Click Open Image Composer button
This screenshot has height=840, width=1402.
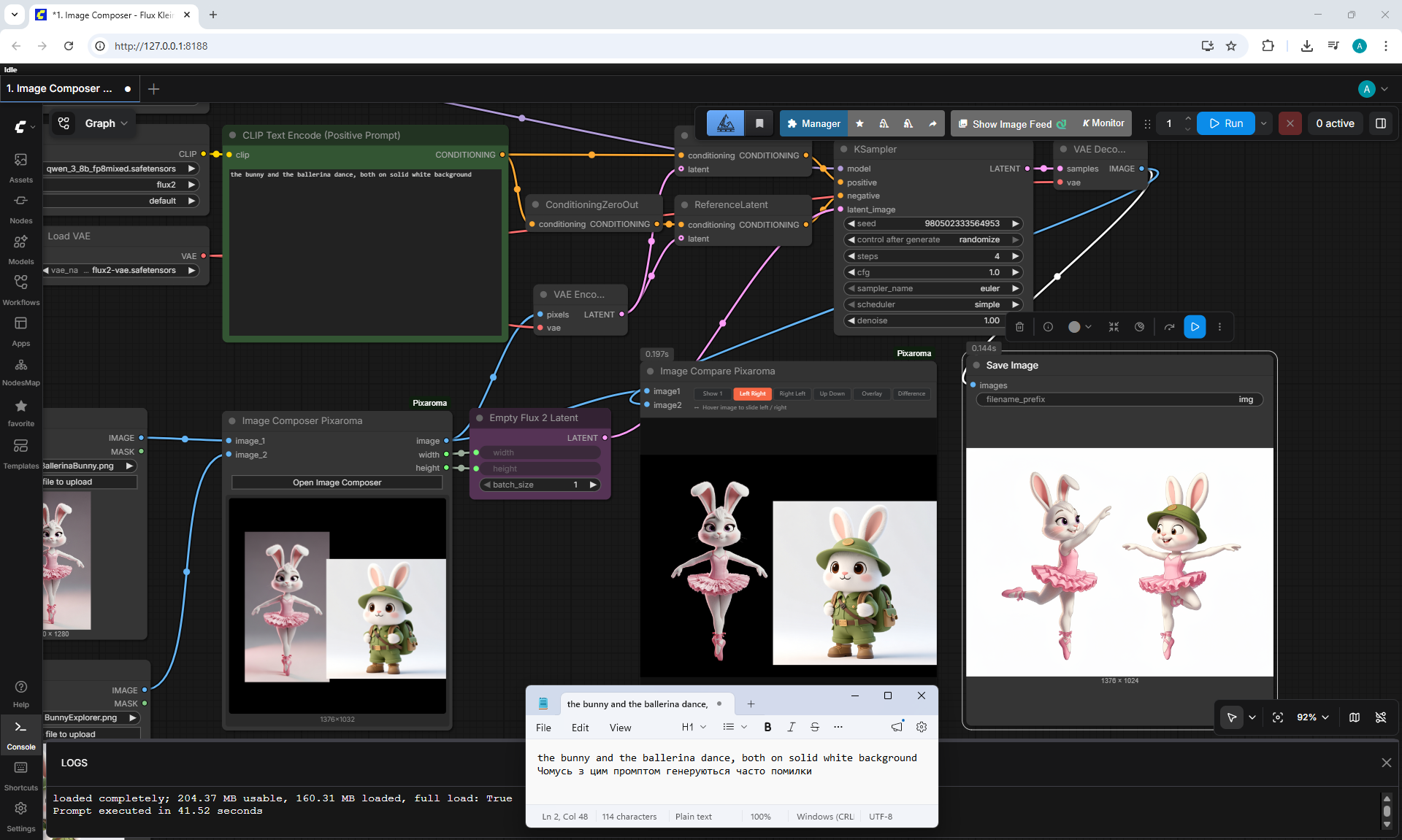pyautogui.click(x=337, y=482)
